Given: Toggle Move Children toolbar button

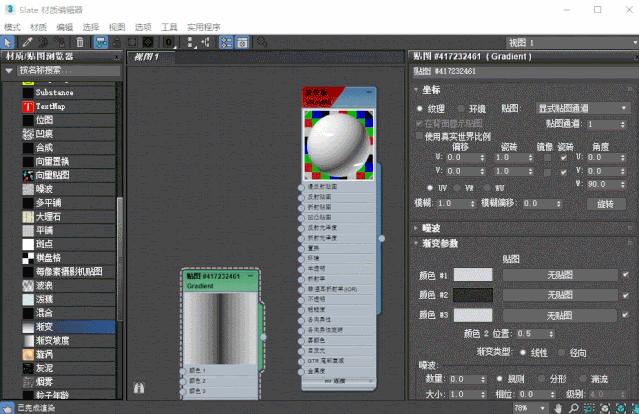Looking at the screenshot, I should coord(101,42).
